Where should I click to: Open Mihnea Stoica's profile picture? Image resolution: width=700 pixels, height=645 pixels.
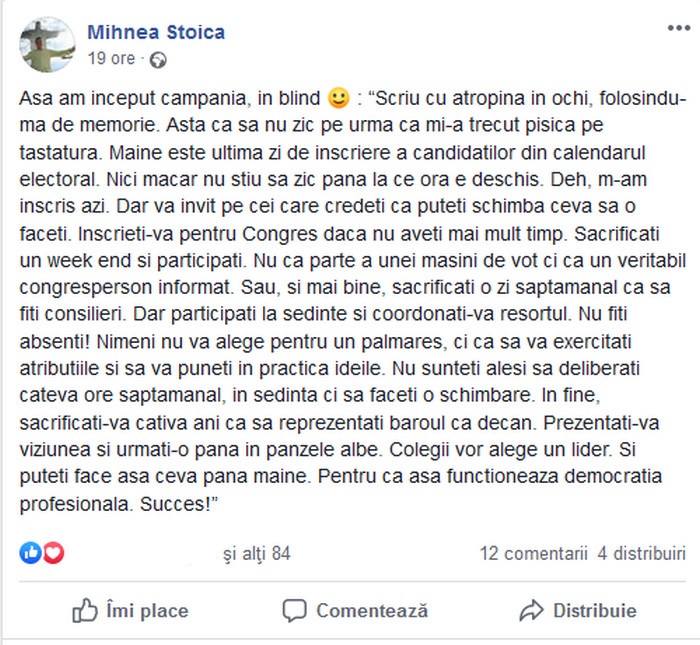[x=47, y=45]
